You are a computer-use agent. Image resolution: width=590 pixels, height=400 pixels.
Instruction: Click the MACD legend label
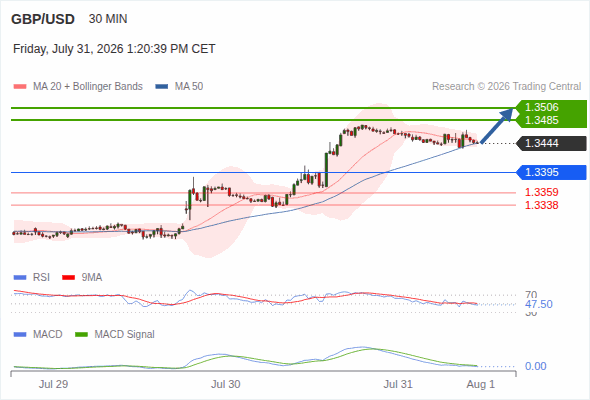click(x=48, y=335)
